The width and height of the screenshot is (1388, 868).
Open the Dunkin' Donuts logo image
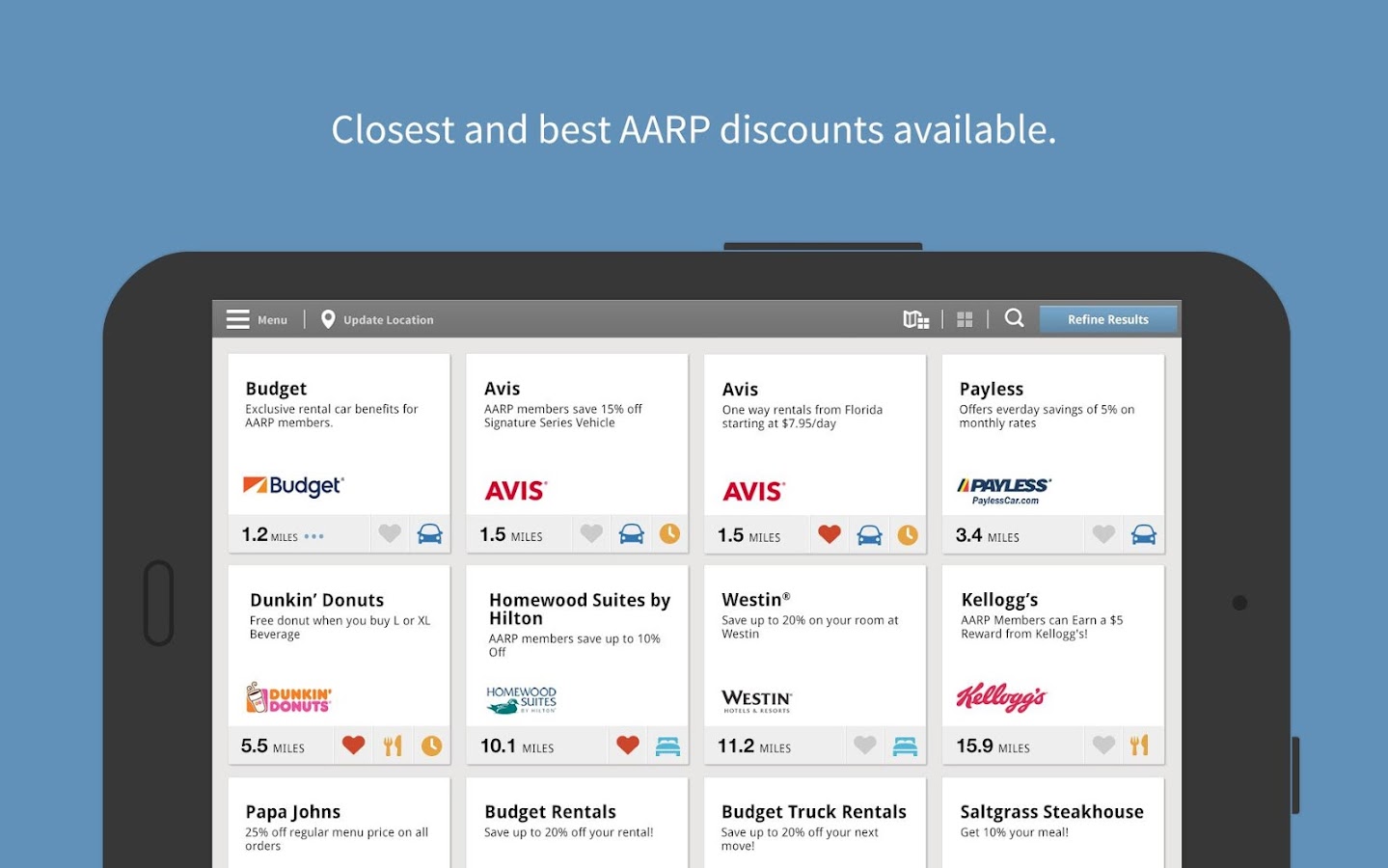pyautogui.click(x=288, y=697)
